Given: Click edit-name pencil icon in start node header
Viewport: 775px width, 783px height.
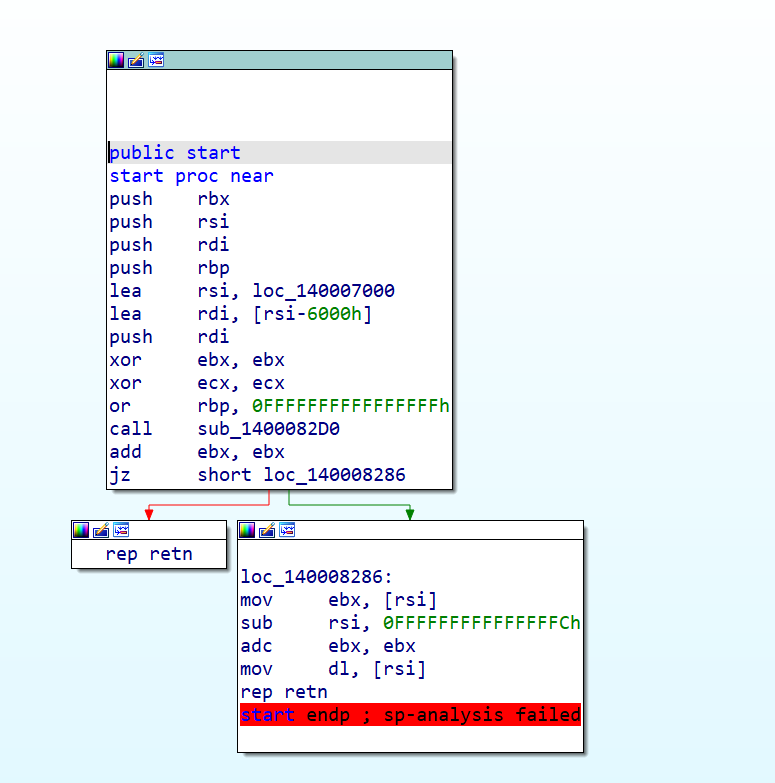Looking at the screenshot, I should 136,60.
